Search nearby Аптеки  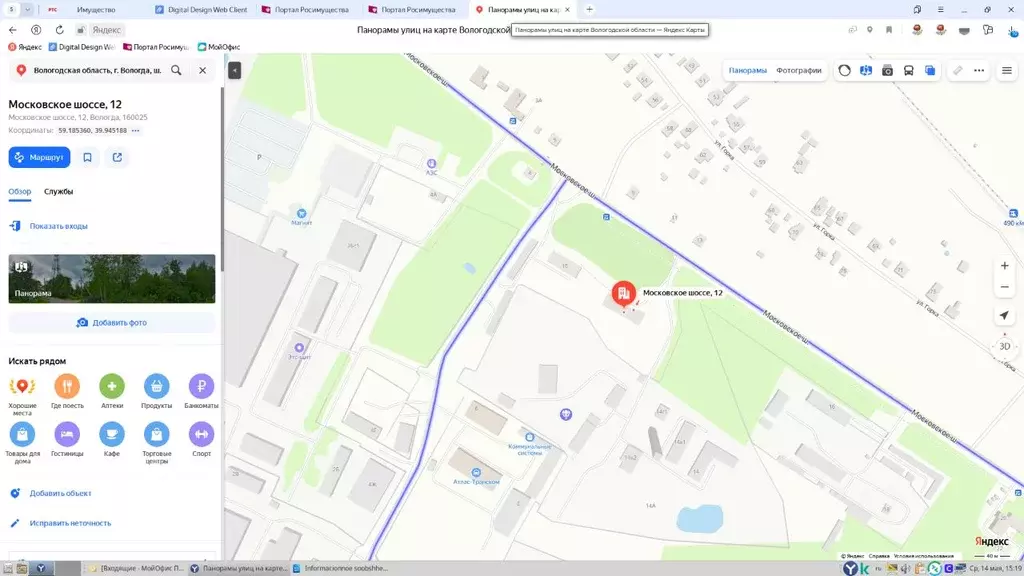[x=112, y=391]
